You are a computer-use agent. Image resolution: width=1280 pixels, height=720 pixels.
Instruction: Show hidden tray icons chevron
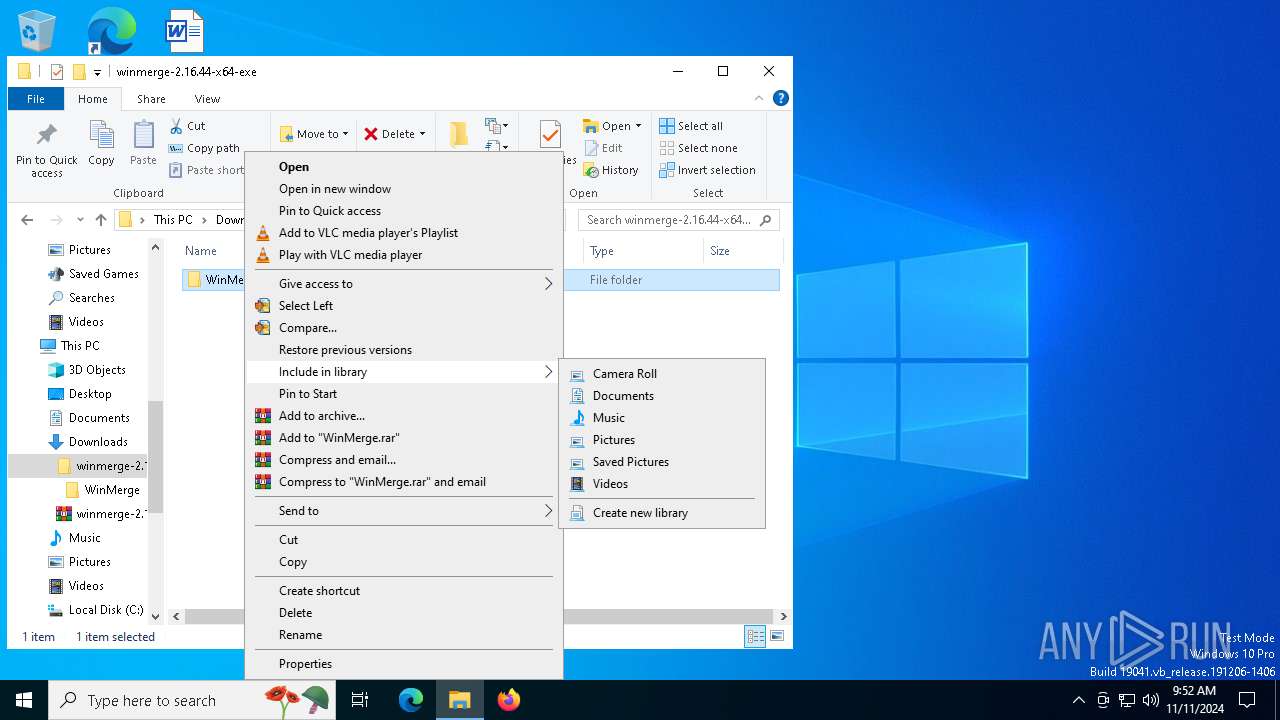click(1078, 700)
